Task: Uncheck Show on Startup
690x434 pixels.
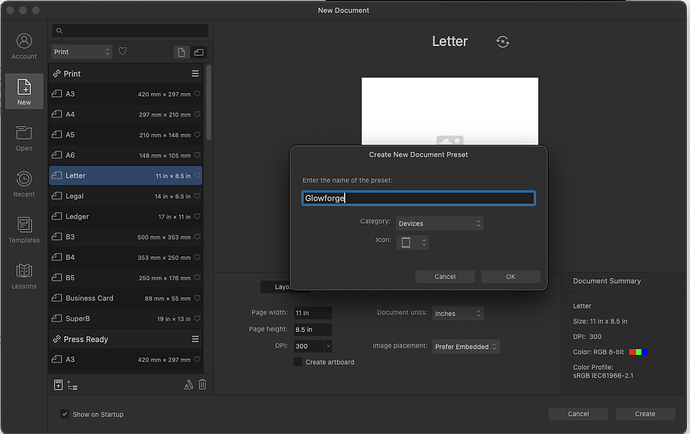Action: pyautogui.click(x=65, y=414)
